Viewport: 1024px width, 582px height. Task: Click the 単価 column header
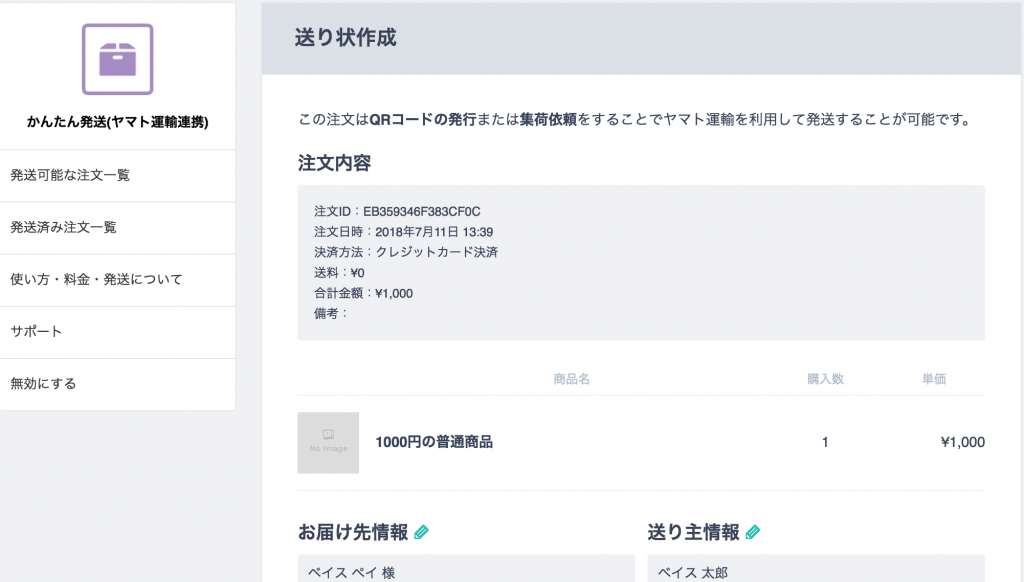coord(934,379)
